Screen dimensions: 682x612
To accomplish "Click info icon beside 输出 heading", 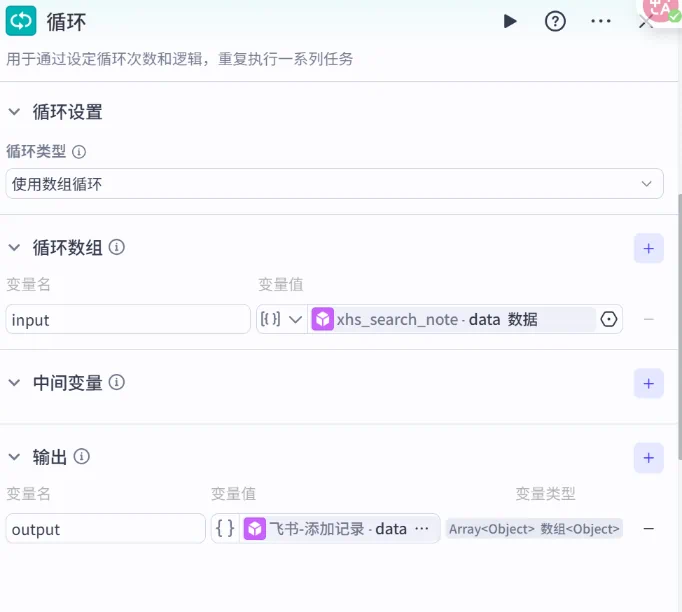I will (x=81, y=457).
